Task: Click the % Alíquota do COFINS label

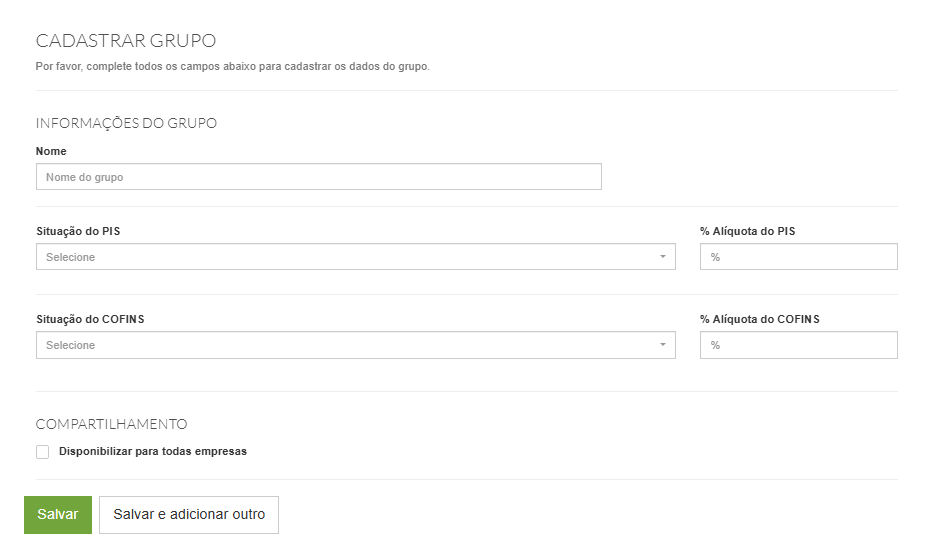Action: 759,319
